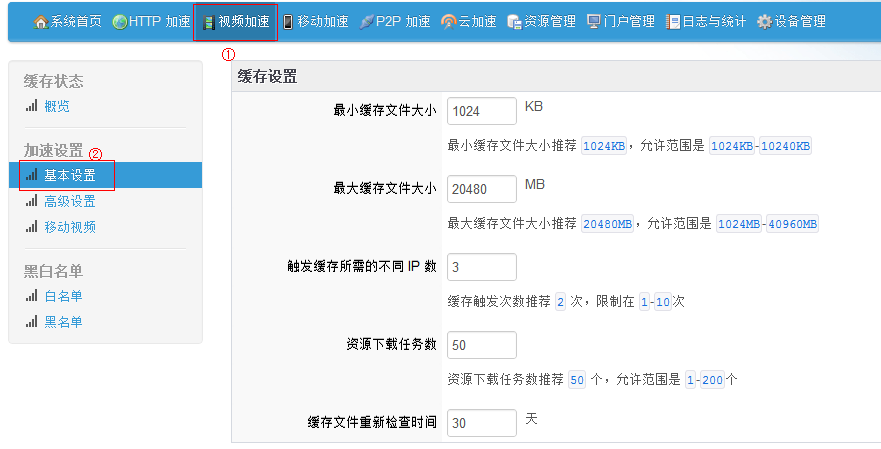Viewport: 881px width, 449px height.
Task: Open 概览 under 缓存状态
Action: pos(57,106)
